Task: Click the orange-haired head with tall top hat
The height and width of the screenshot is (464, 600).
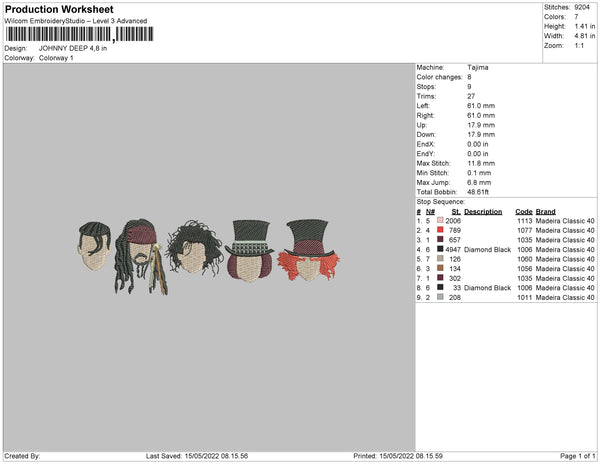Action: click(308, 250)
